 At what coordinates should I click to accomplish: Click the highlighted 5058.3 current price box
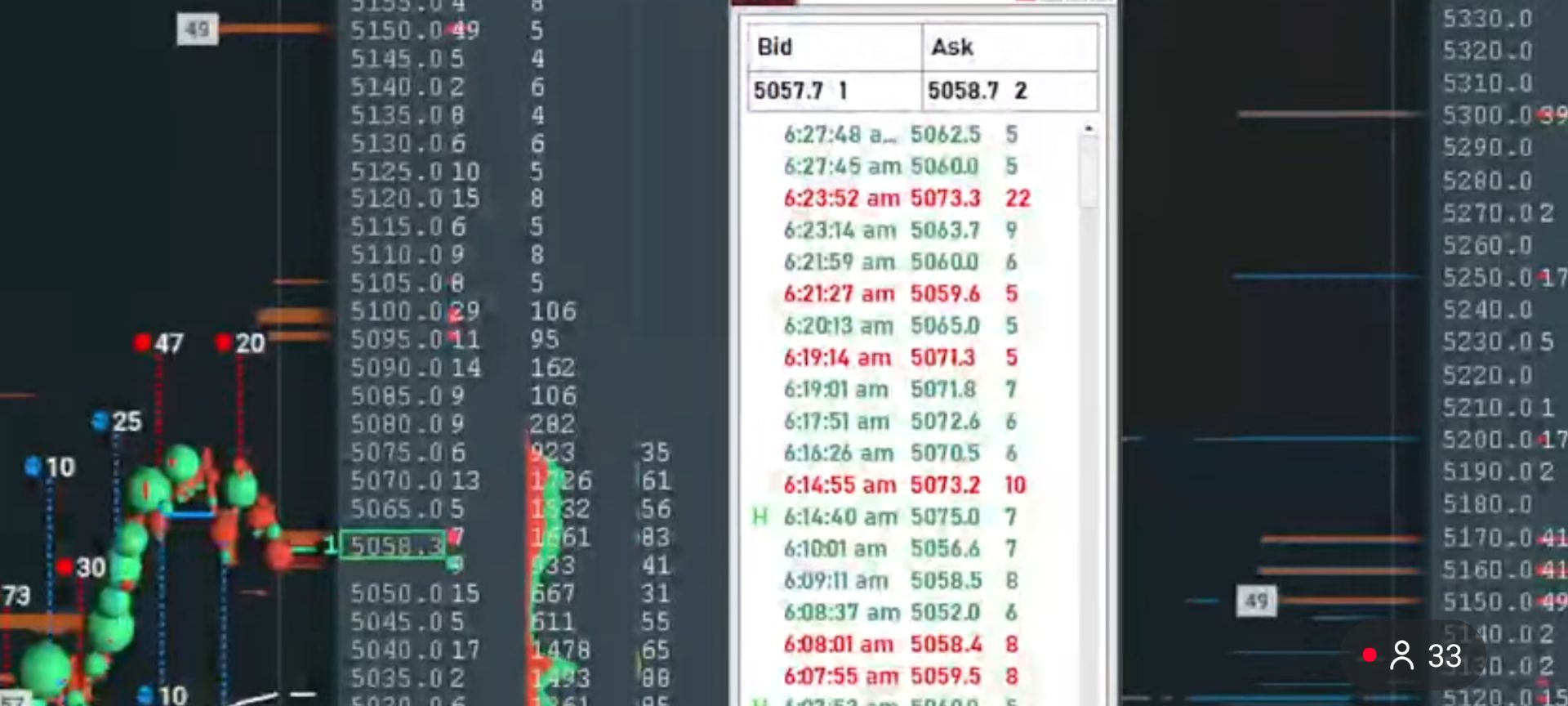point(393,545)
